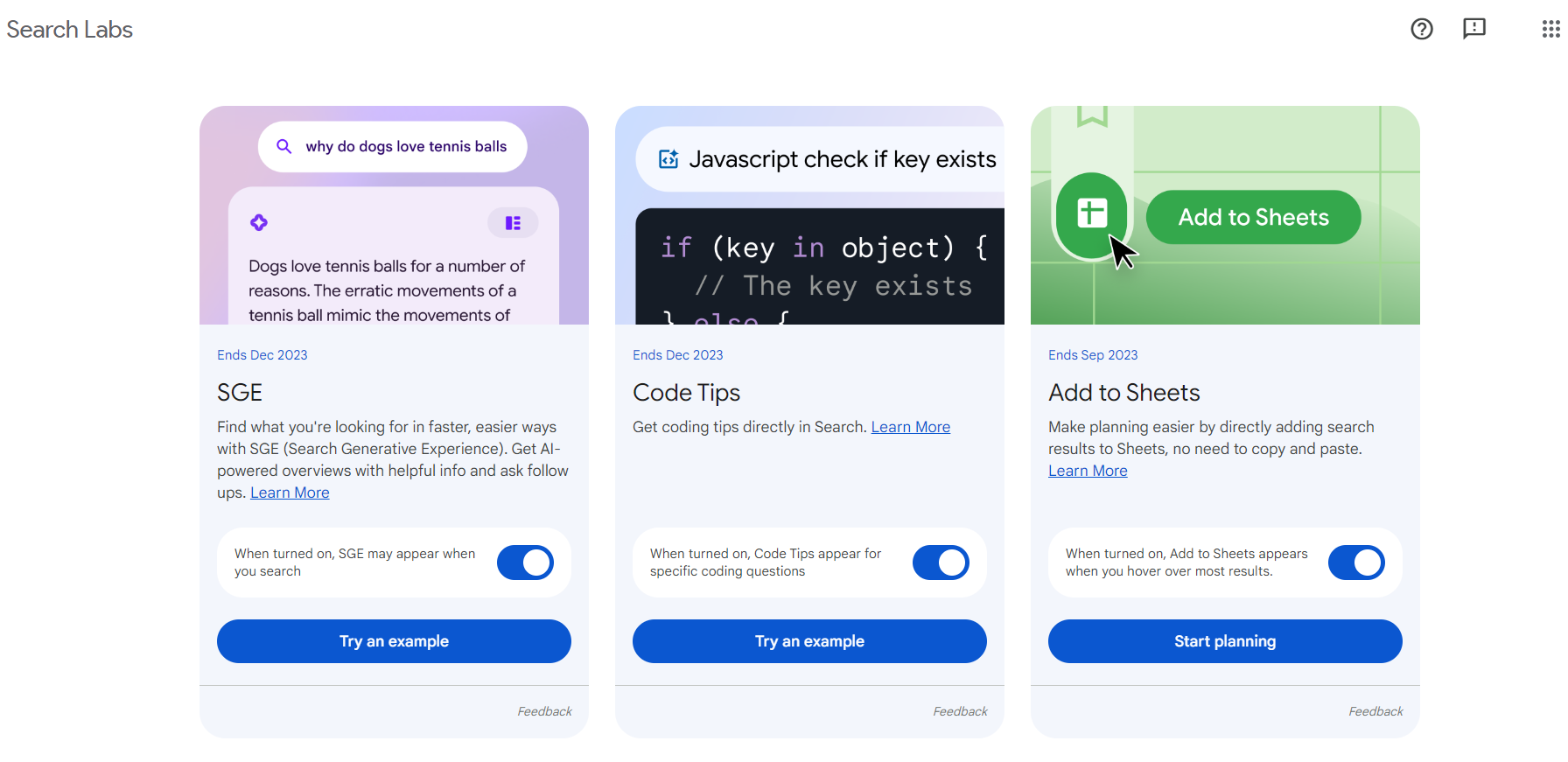Click Feedback link on Add to Sheets card
The height and width of the screenshot is (762, 1568).
[x=1375, y=711]
